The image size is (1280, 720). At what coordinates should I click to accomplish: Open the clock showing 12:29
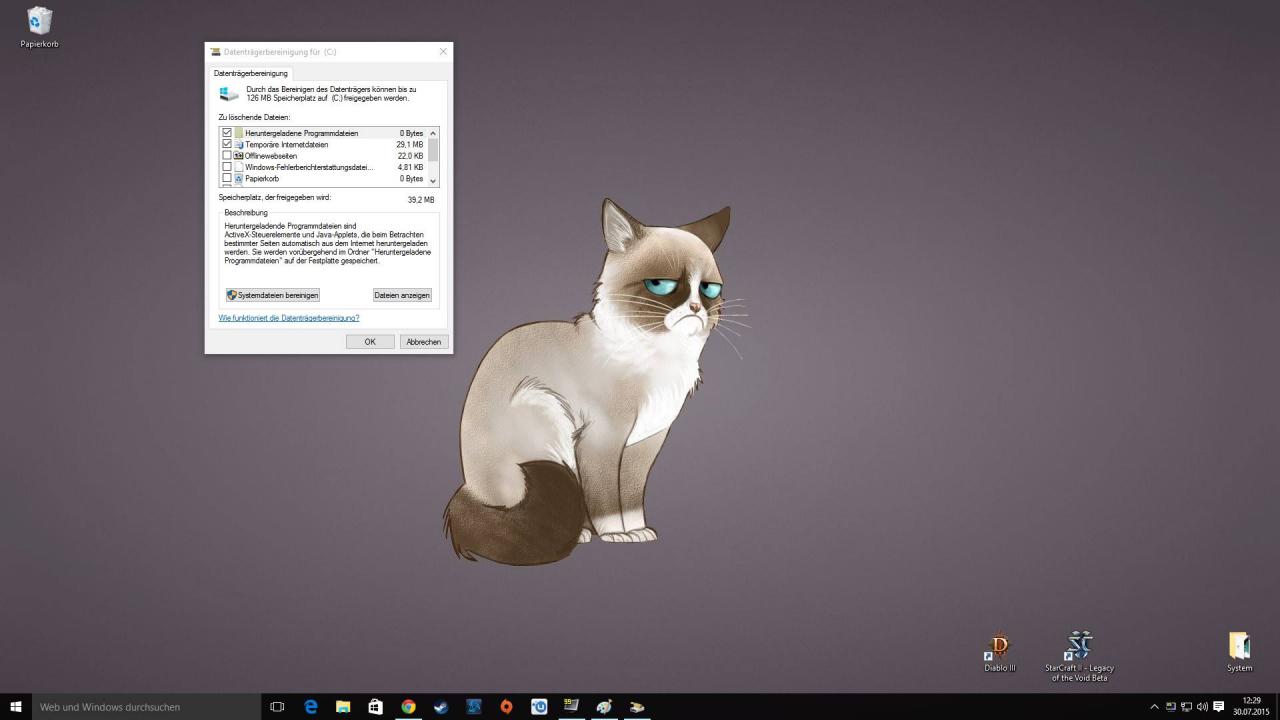point(1251,706)
